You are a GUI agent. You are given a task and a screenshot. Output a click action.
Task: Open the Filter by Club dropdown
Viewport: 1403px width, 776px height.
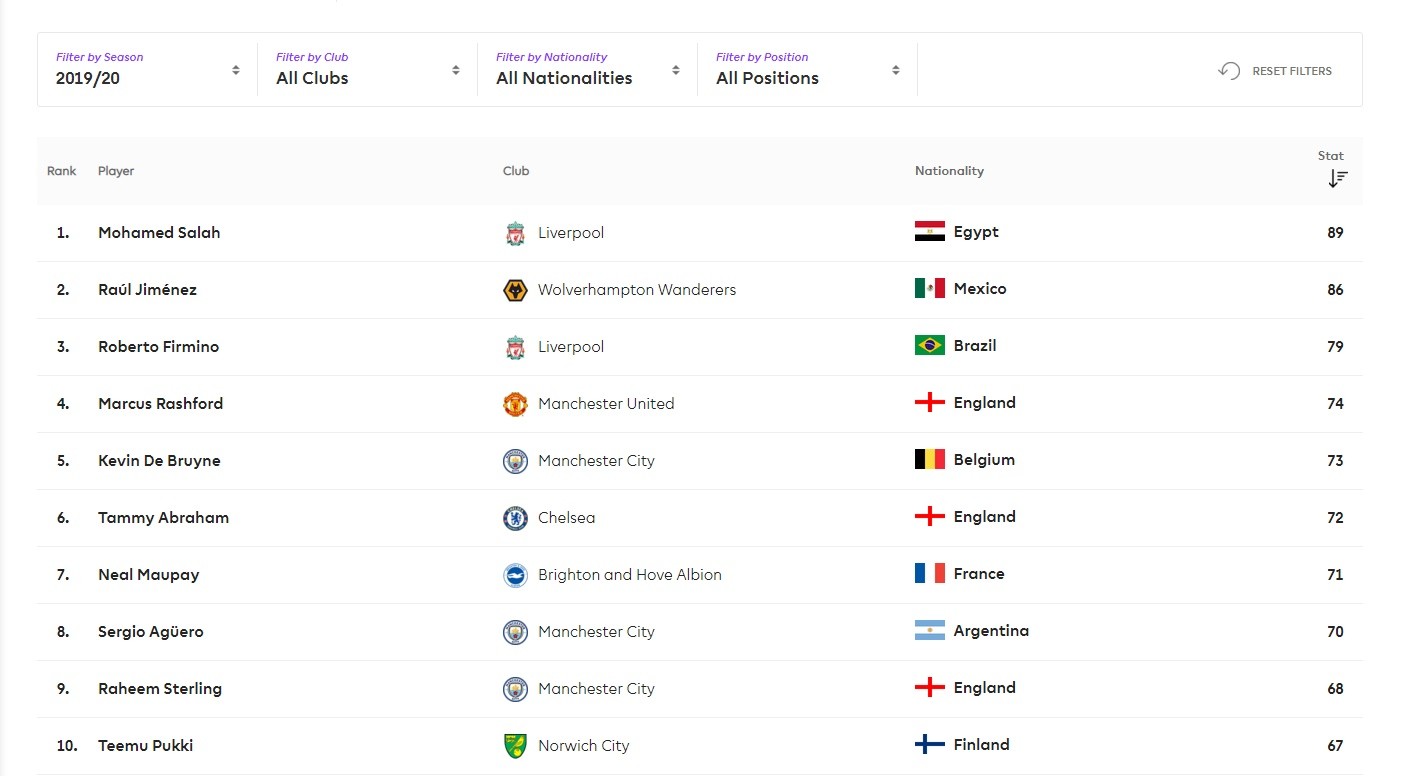(367, 70)
